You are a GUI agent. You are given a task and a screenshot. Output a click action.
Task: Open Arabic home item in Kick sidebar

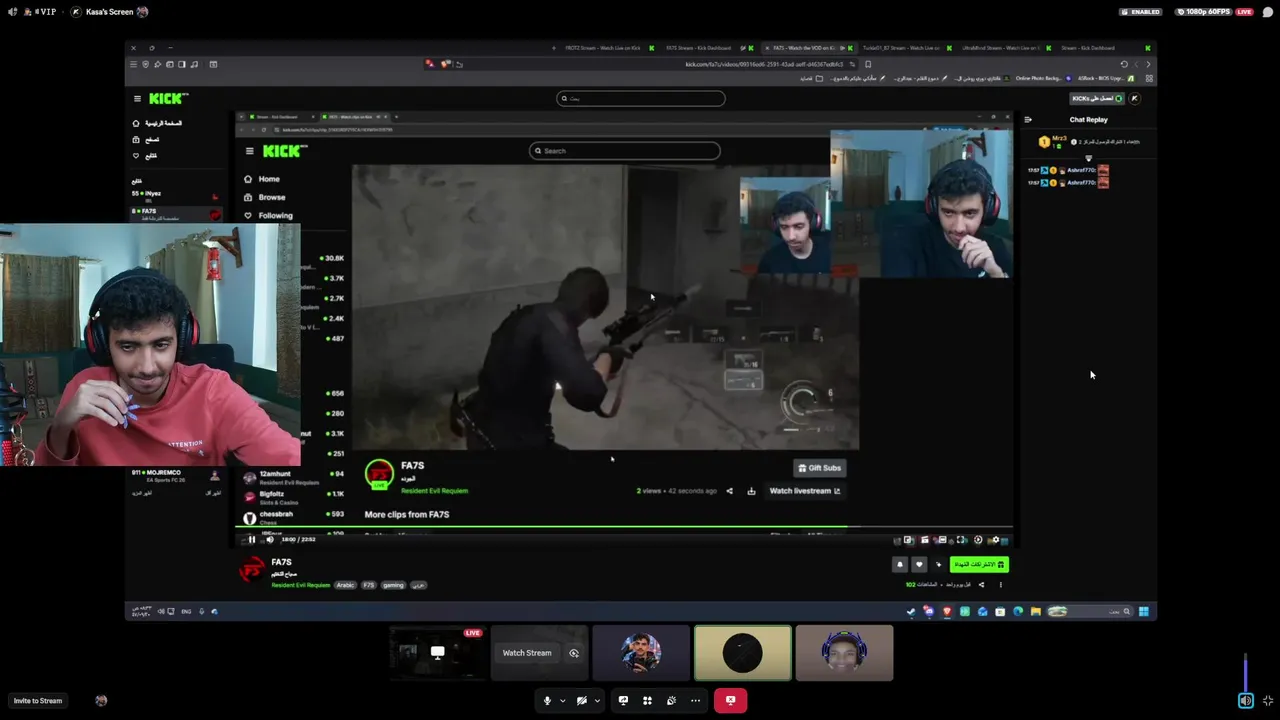(158, 123)
